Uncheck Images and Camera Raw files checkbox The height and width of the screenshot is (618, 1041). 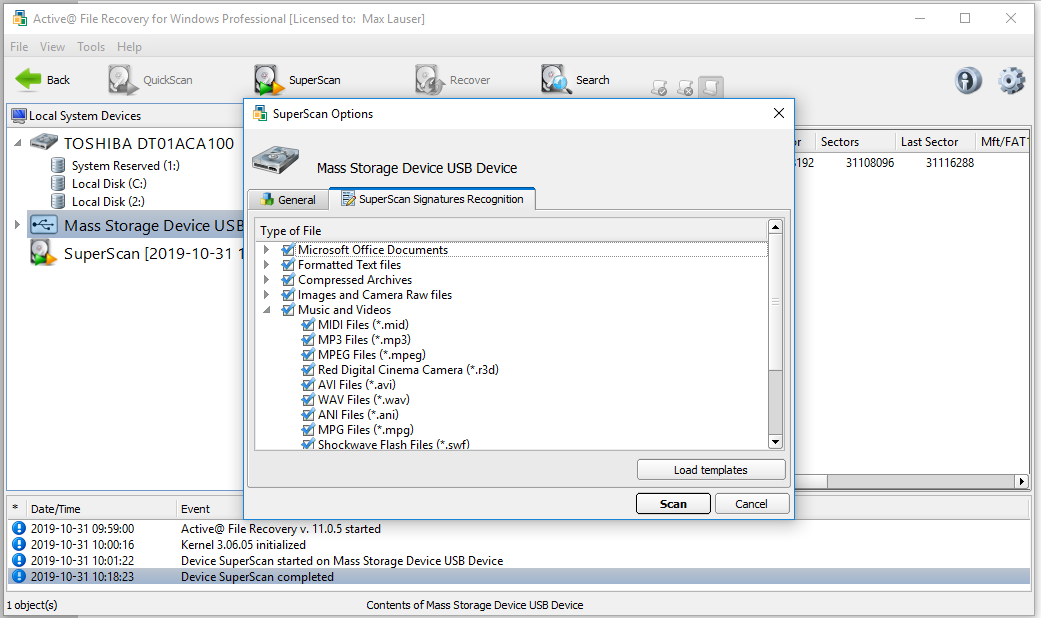[x=288, y=295]
